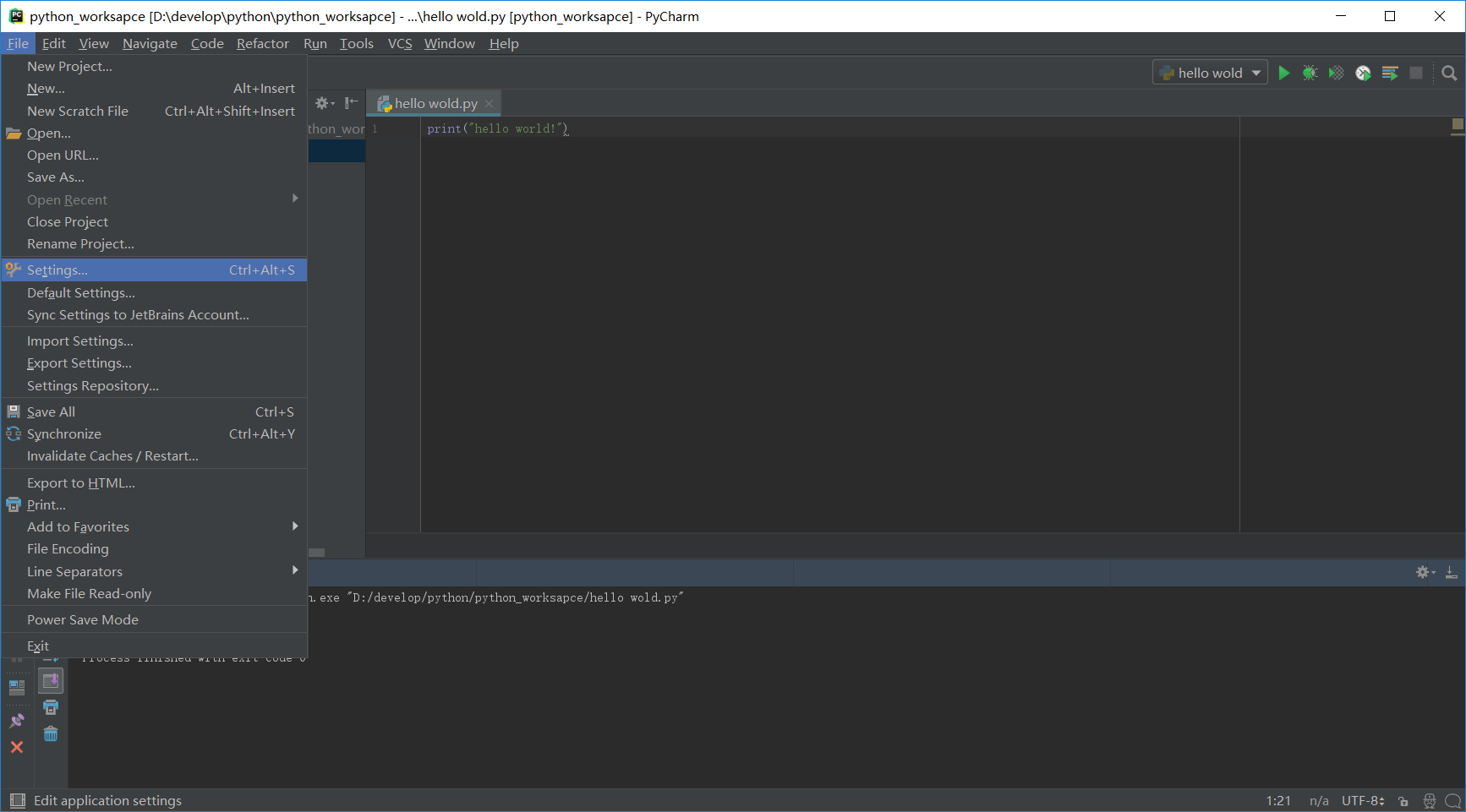This screenshot has height=812, width=1466.
Task: Open the View menu
Action: (94, 43)
